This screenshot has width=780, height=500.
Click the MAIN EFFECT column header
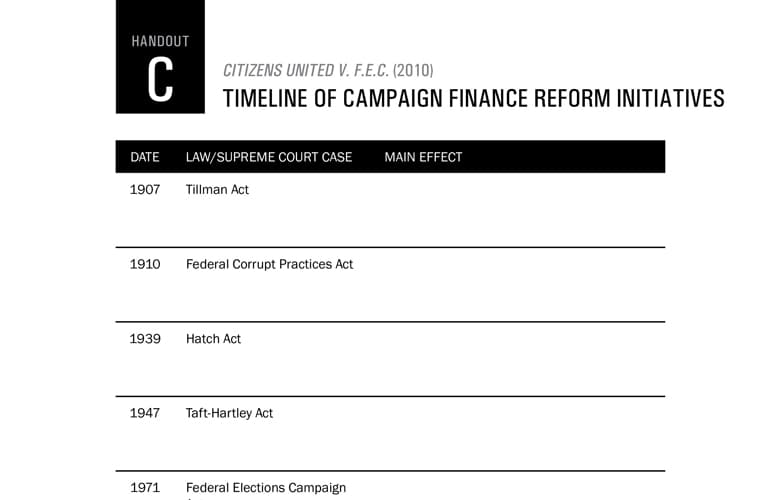[x=423, y=157]
